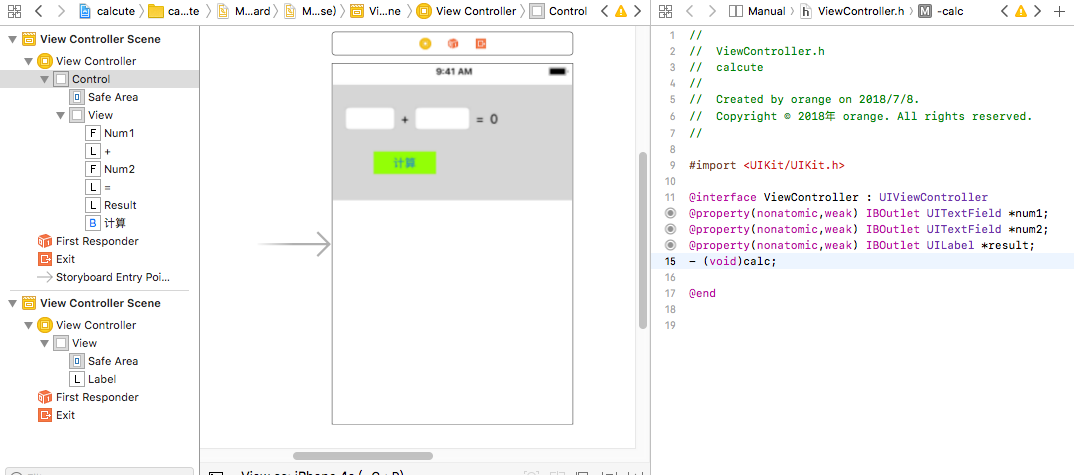Select the Label item in the outline
Viewport: 1074px width, 475px height.
pyautogui.click(x=92, y=379)
